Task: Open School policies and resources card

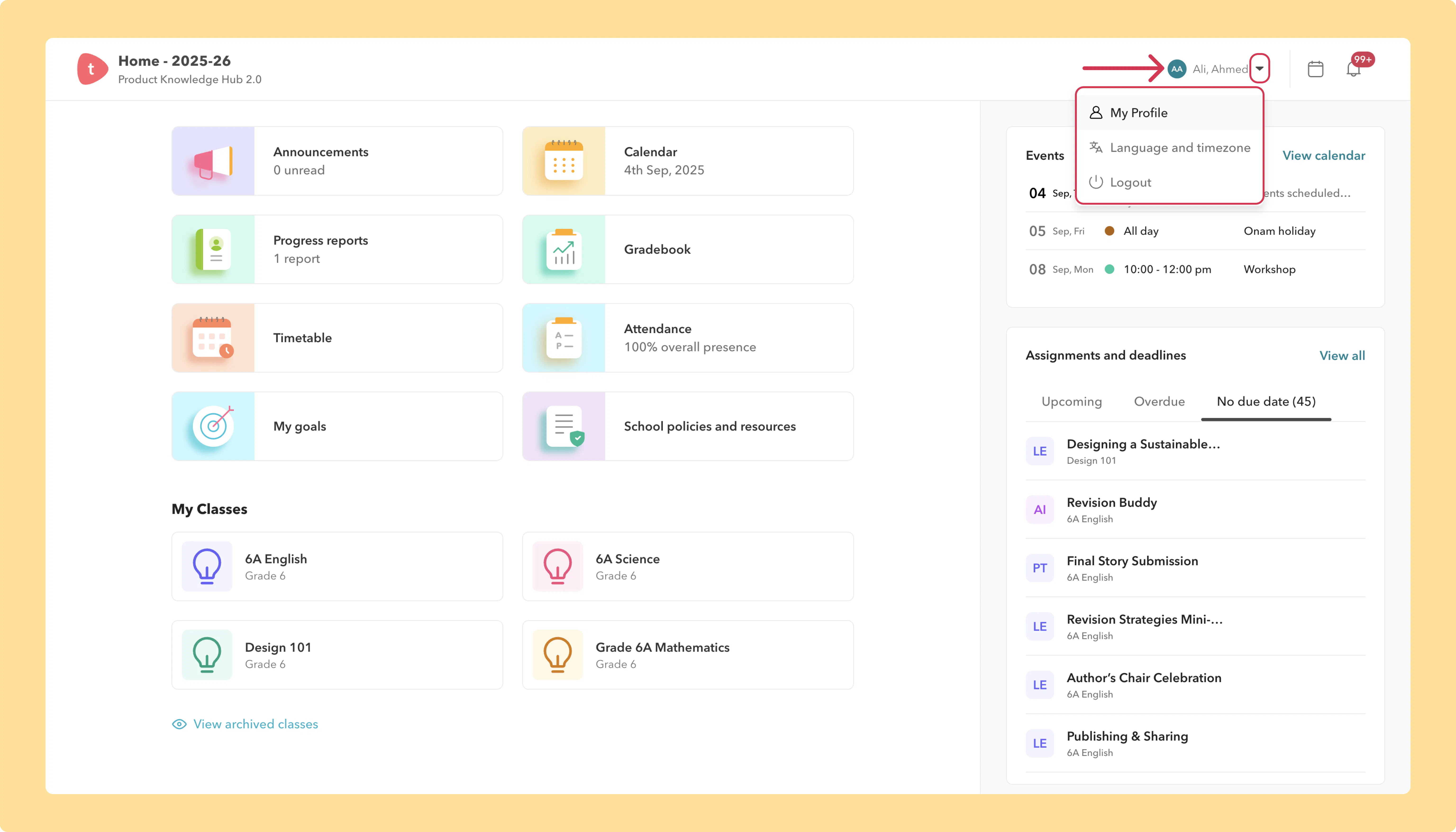Action: 688,426
